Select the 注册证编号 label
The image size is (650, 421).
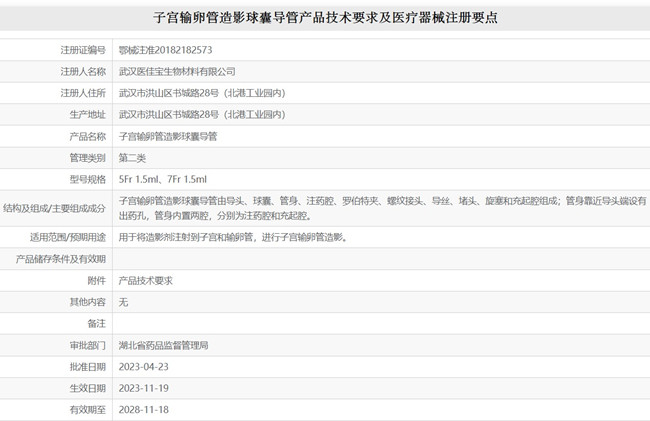[83, 50]
